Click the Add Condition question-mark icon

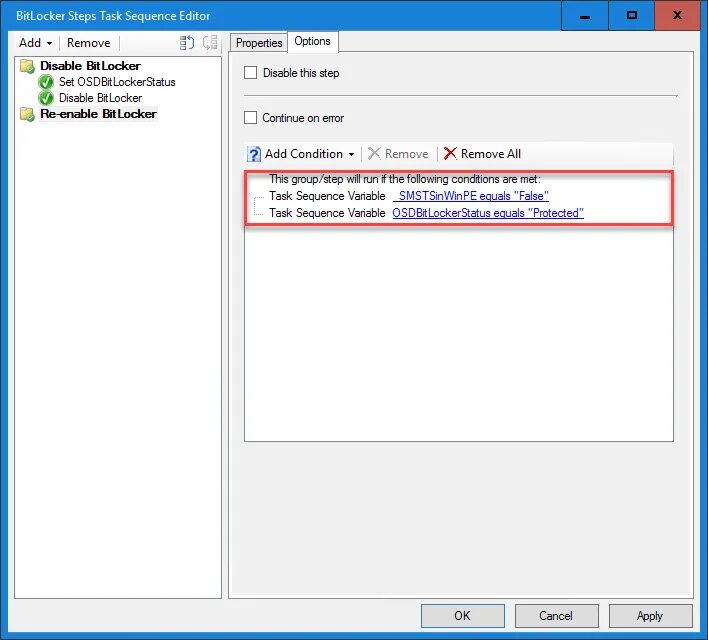[254, 154]
